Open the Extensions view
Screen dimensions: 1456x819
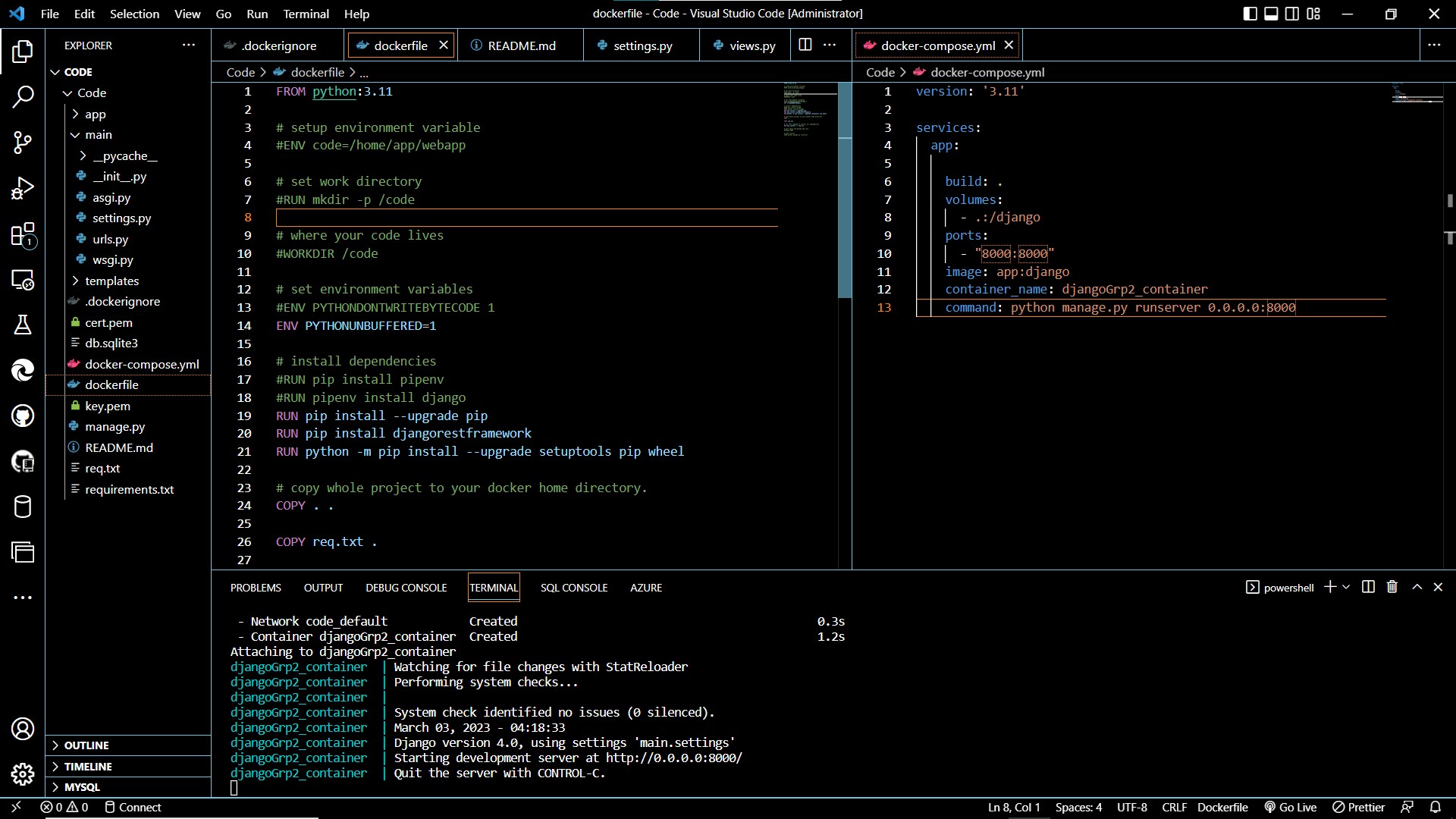click(23, 234)
